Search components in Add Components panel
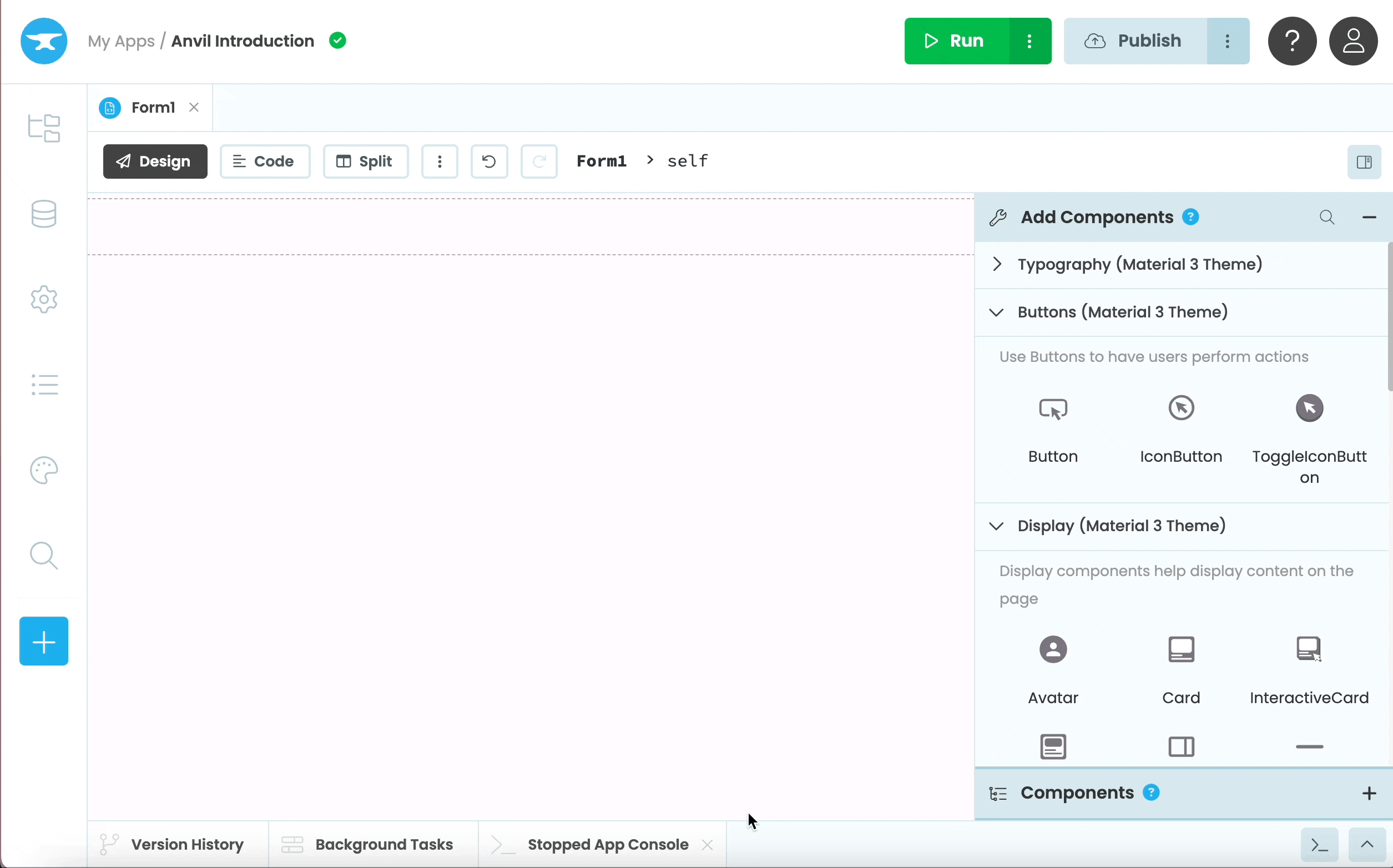This screenshot has height=868, width=1393. point(1327,217)
